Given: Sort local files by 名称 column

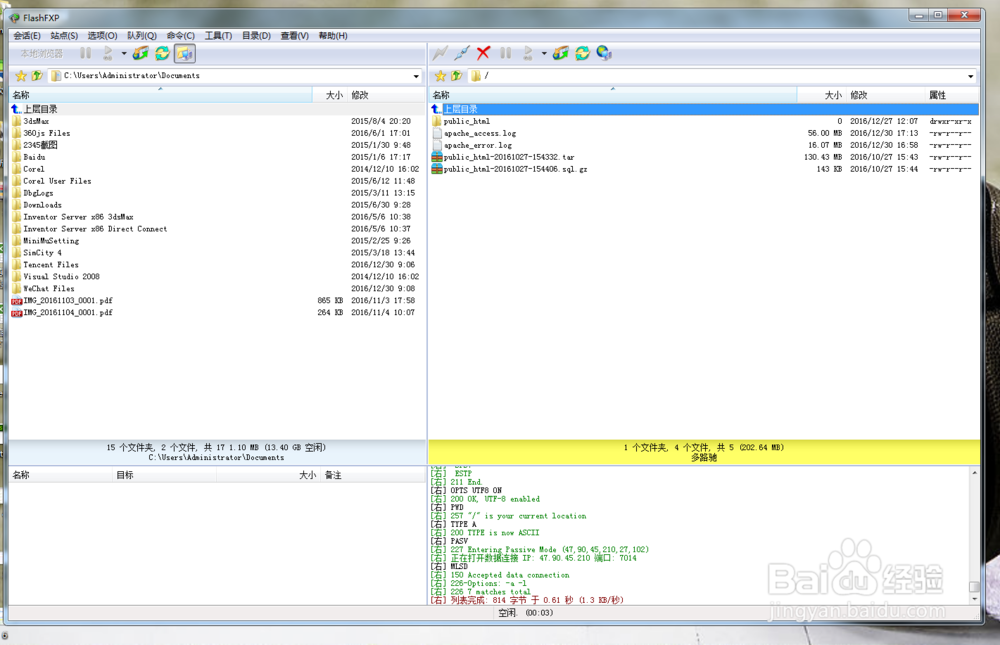Looking at the screenshot, I should coord(161,95).
